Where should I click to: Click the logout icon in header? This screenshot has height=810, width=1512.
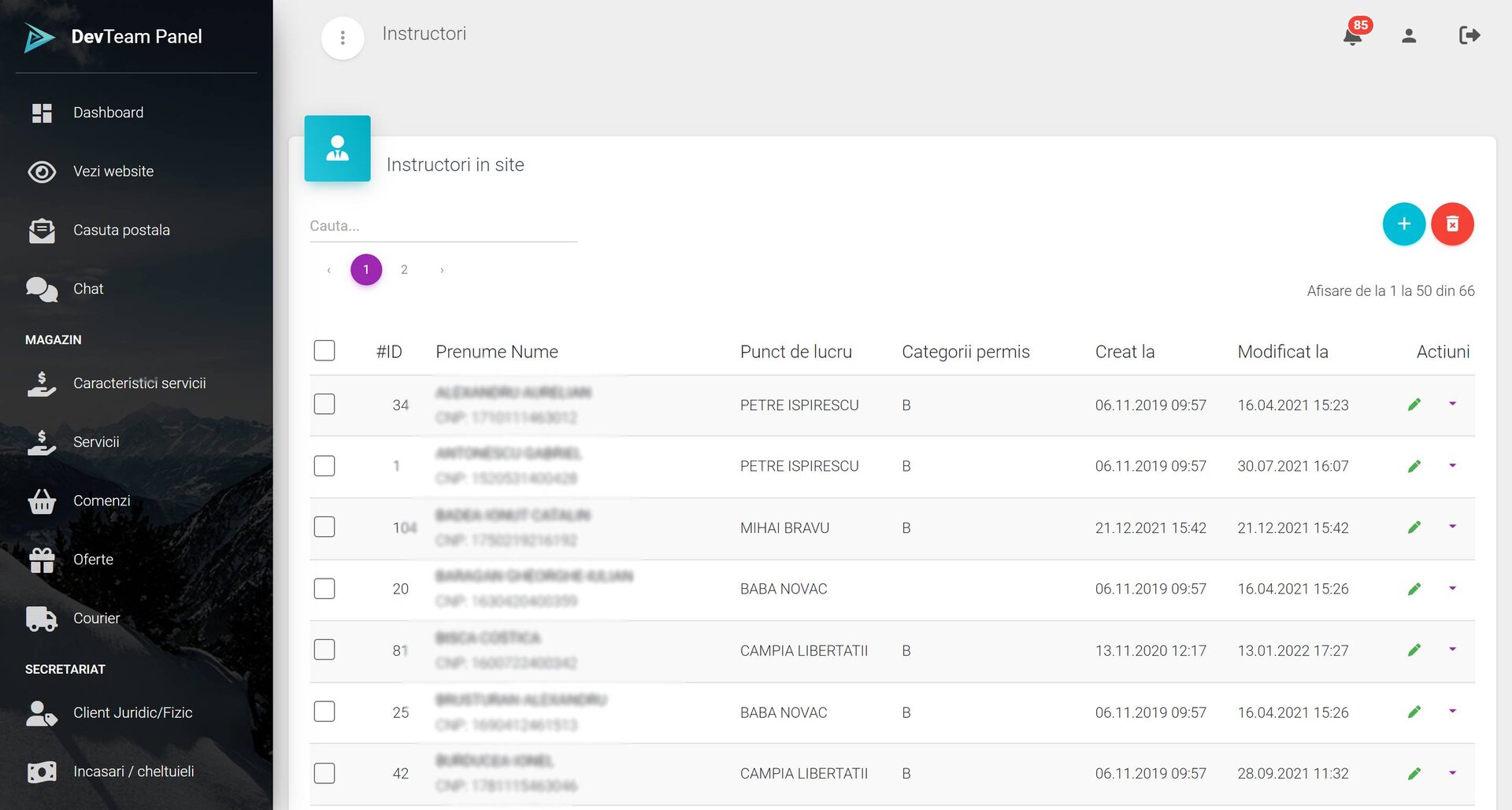[x=1469, y=35]
